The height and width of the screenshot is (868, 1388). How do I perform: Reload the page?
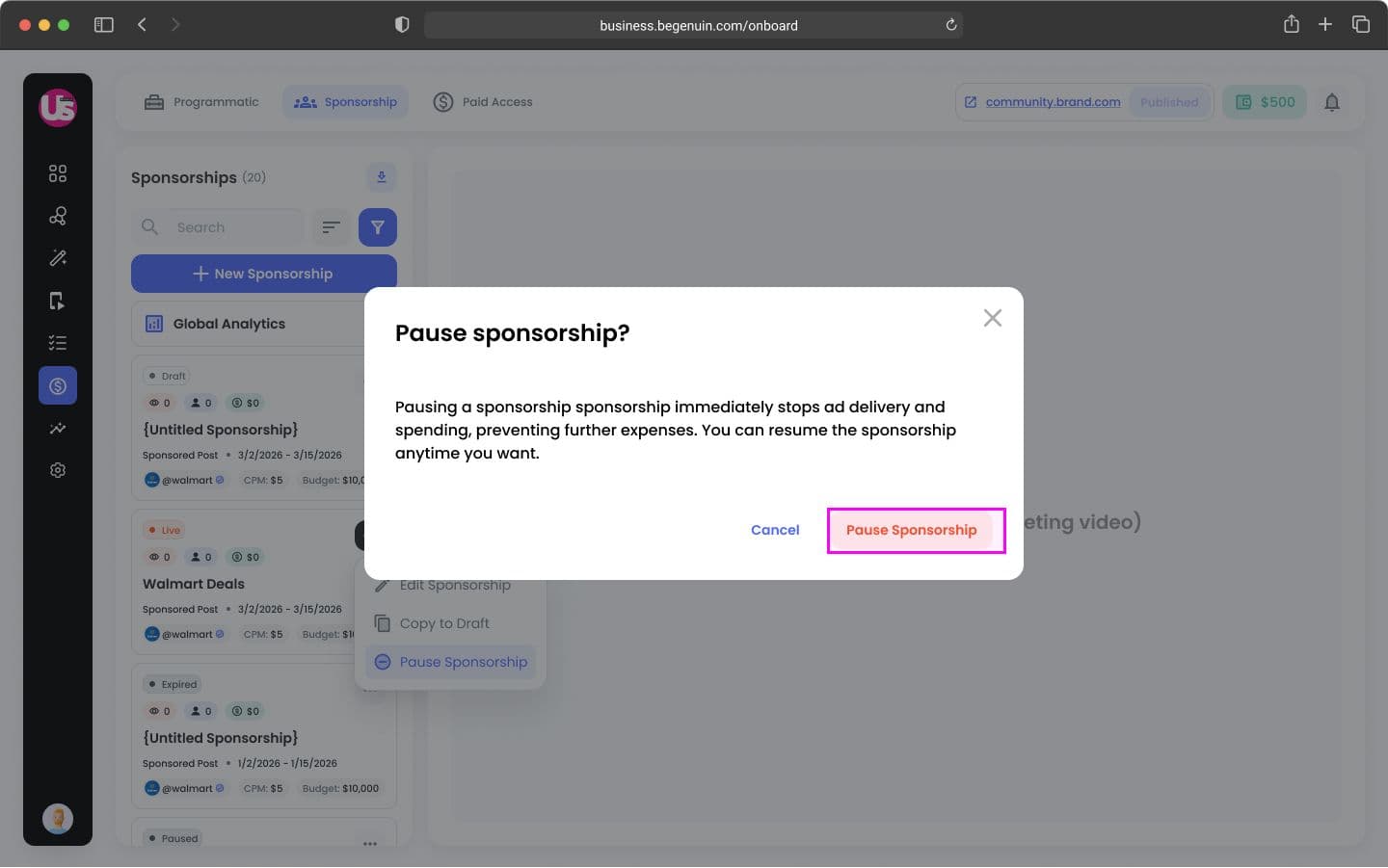coord(951,25)
